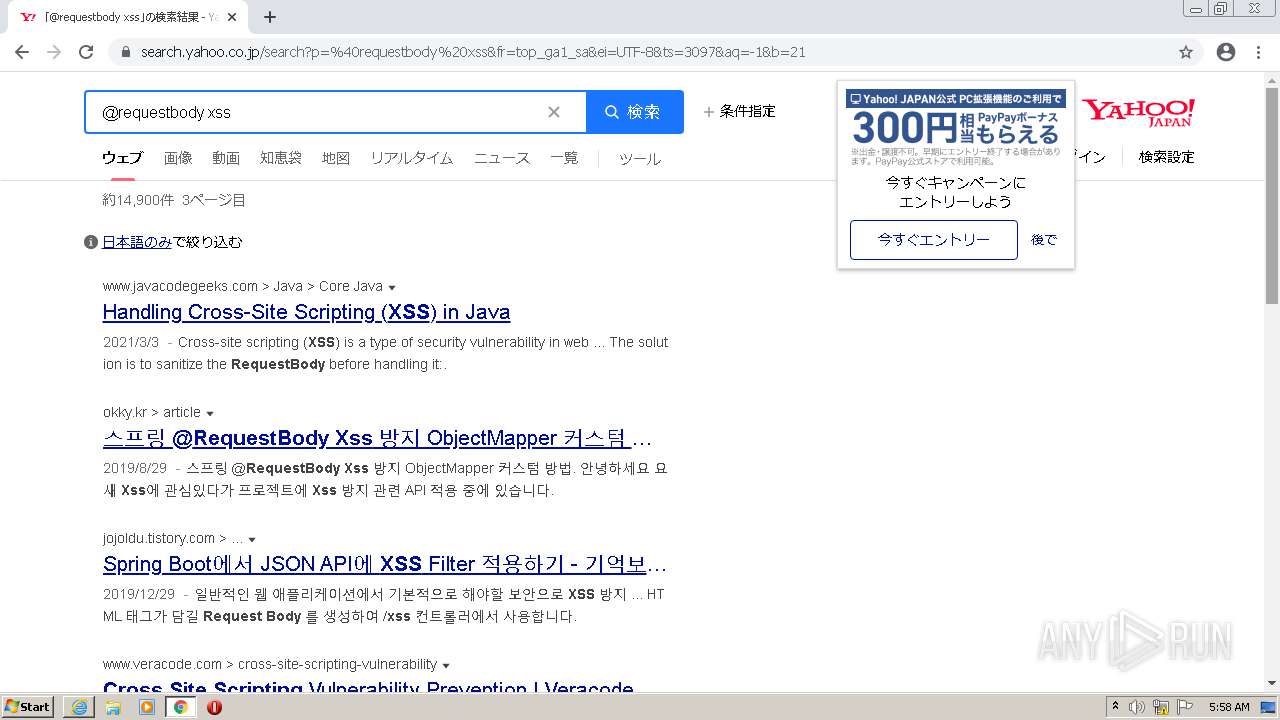Open Chrome profile avatar icon
Image resolution: width=1280 pixels, height=720 pixels.
click(1226, 52)
